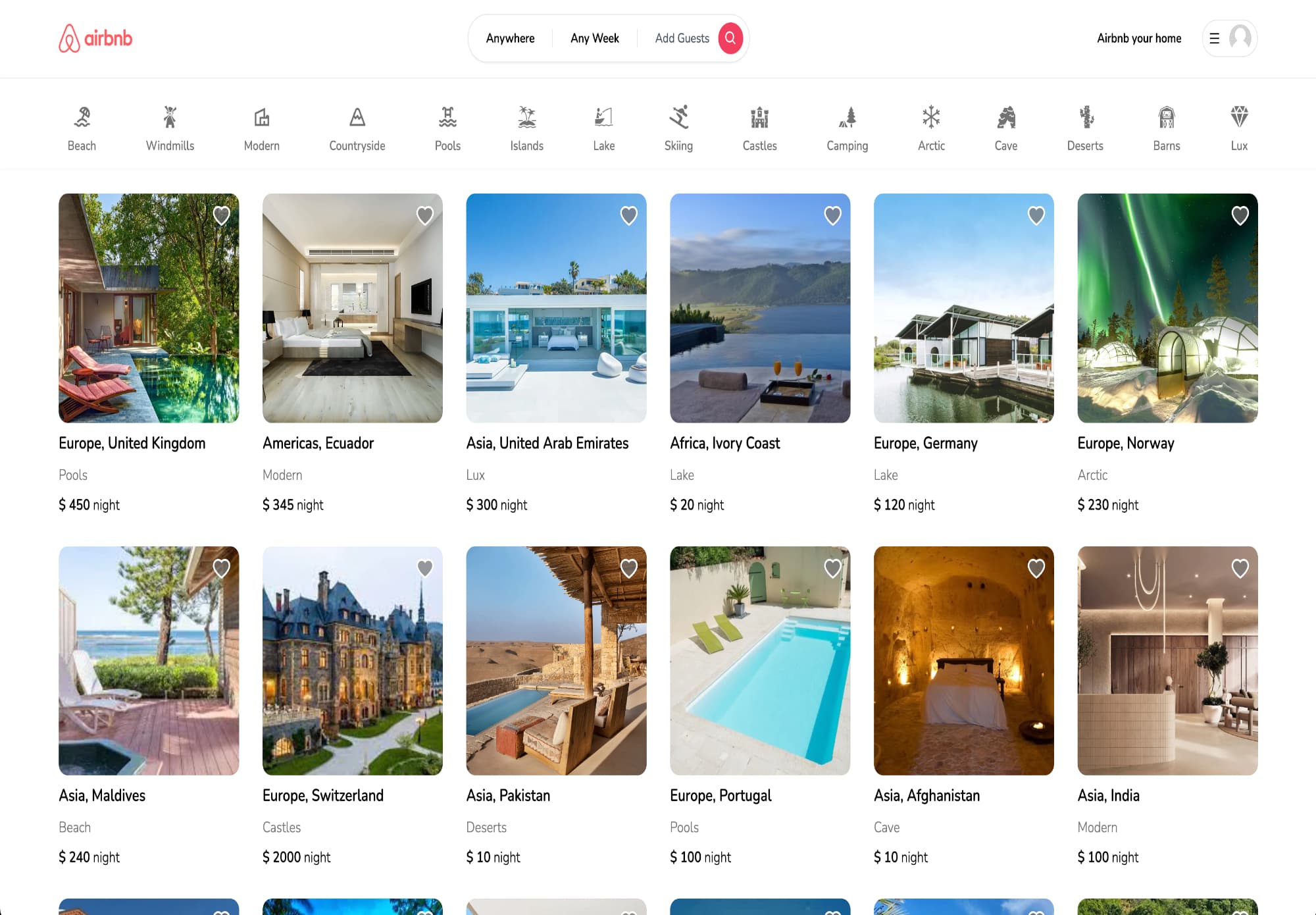Open the Anywhere location selector
The height and width of the screenshot is (915, 1316).
tap(510, 38)
